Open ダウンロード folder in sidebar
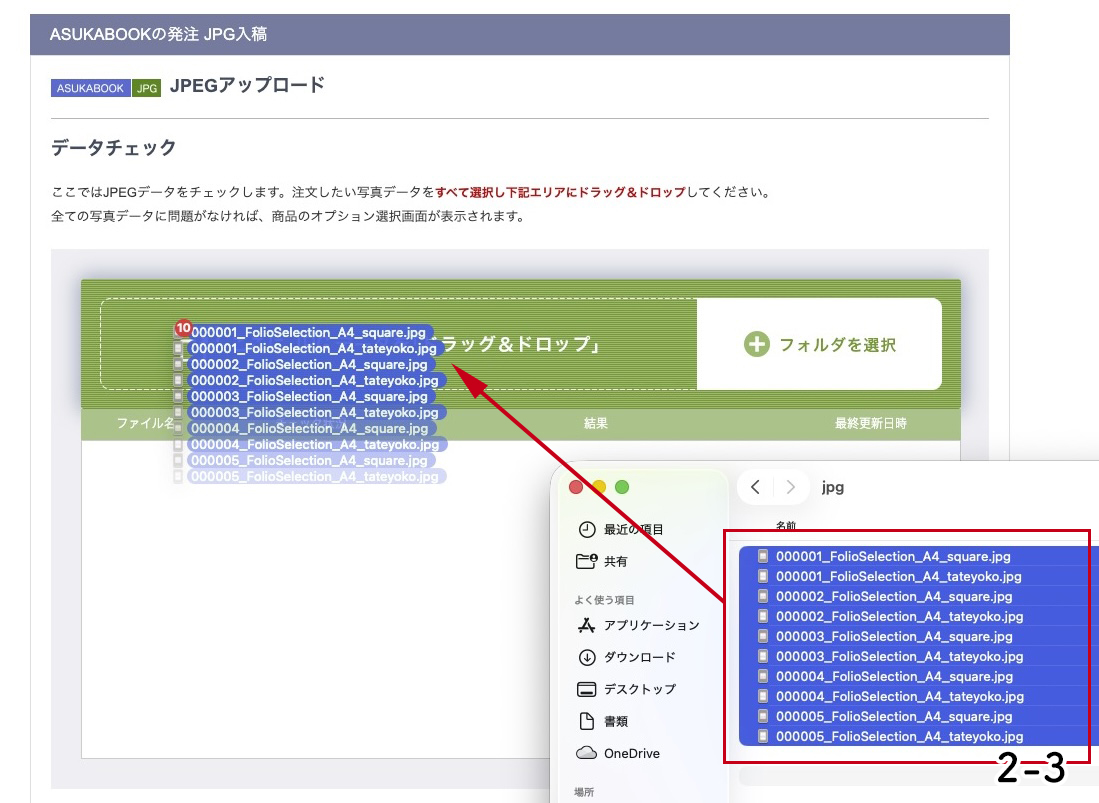1099x803 pixels. pos(638,657)
